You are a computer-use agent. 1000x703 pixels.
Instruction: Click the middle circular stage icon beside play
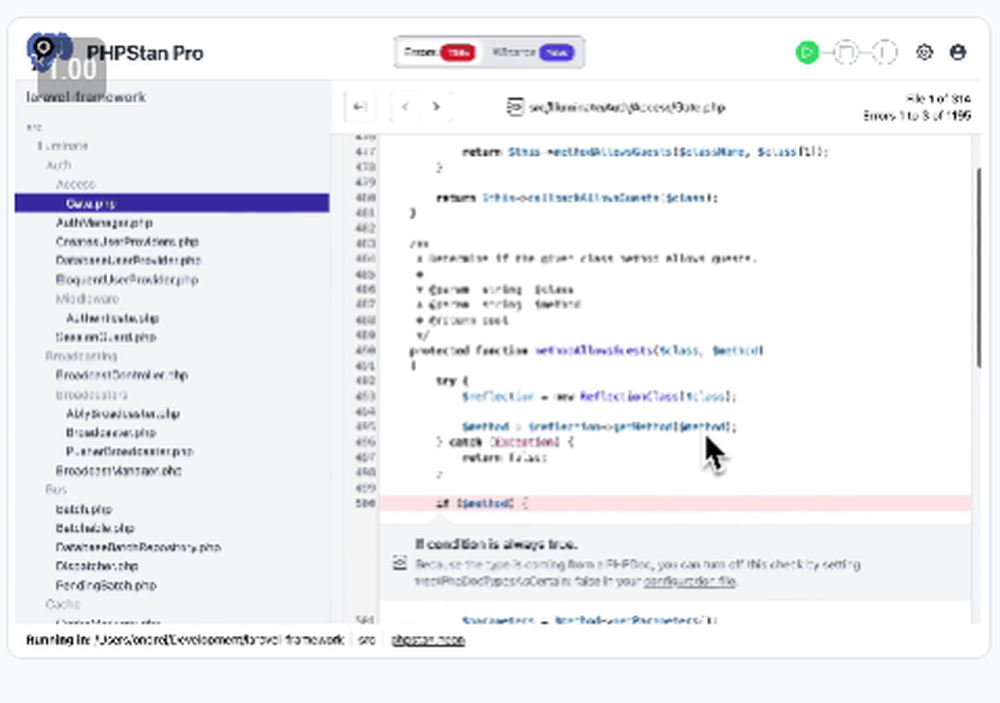[x=846, y=52]
